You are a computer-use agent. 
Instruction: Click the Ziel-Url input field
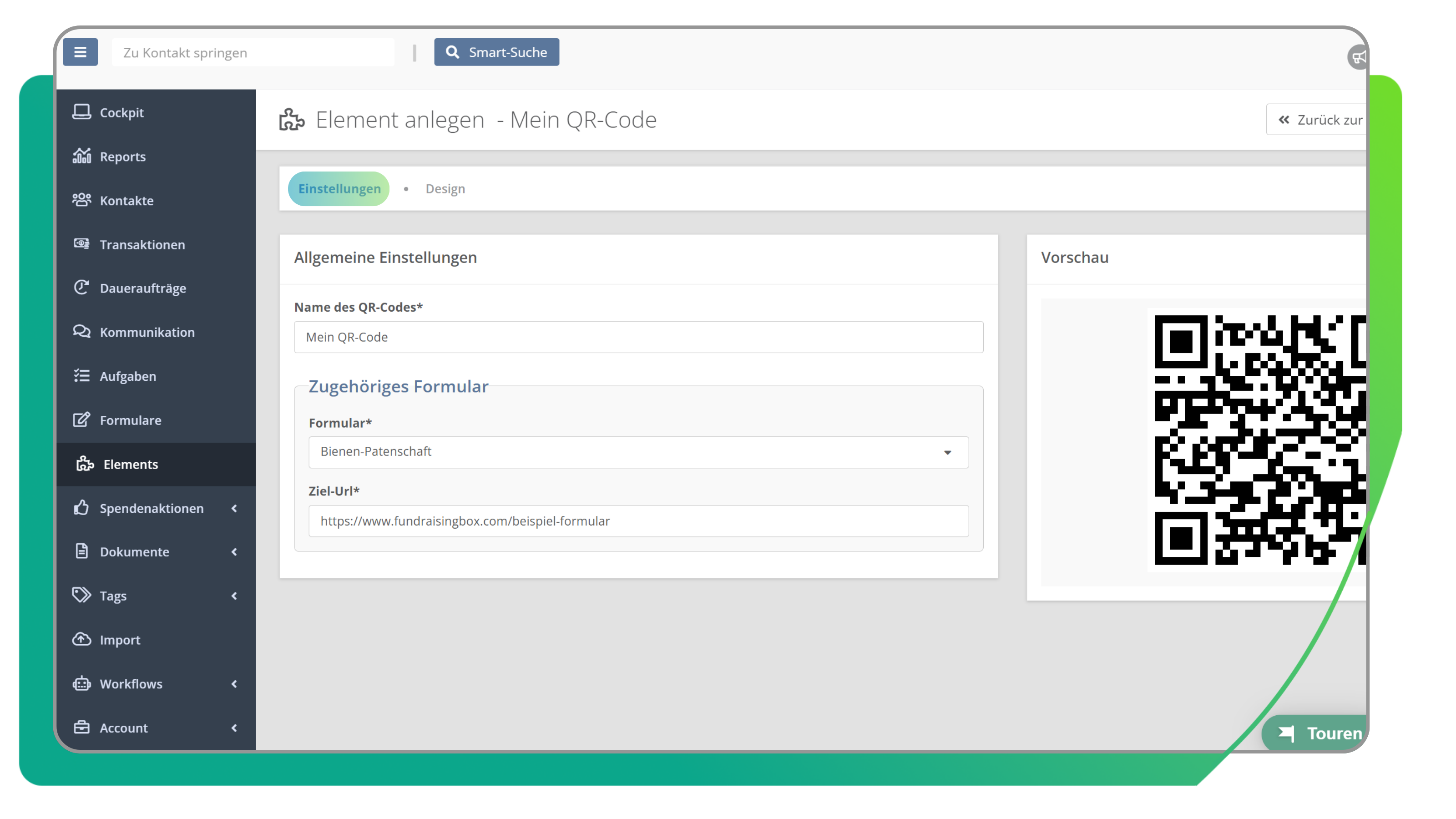click(638, 521)
